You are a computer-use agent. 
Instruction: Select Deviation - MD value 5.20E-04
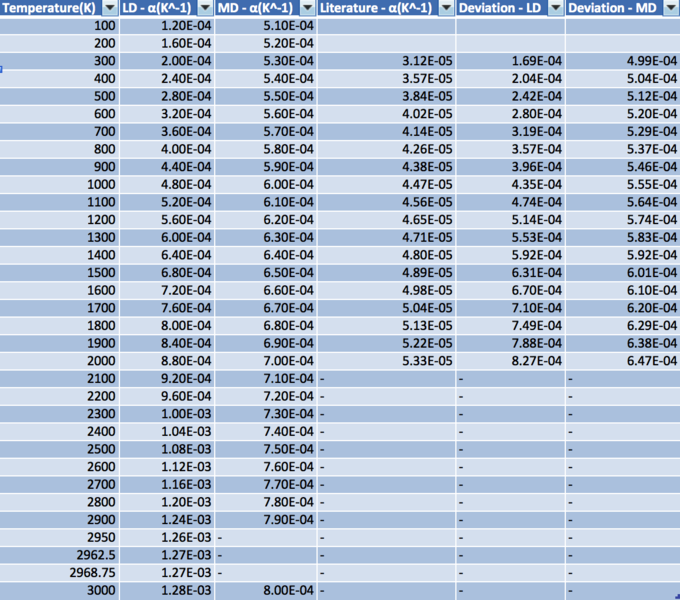(623, 114)
